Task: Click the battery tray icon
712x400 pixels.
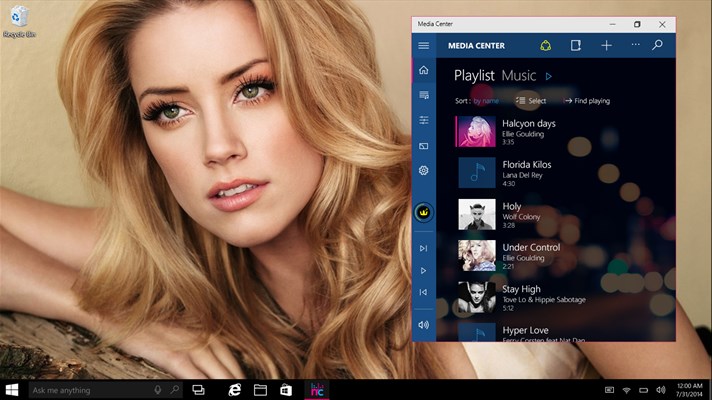Action: tap(643, 390)
